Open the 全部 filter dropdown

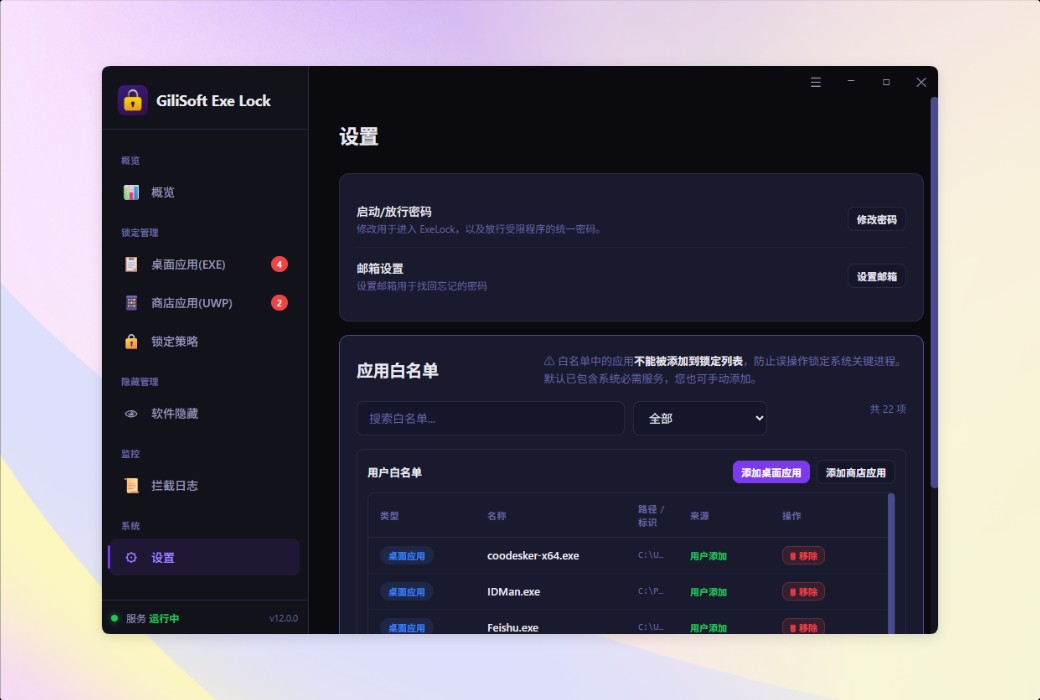coord(700,418)
